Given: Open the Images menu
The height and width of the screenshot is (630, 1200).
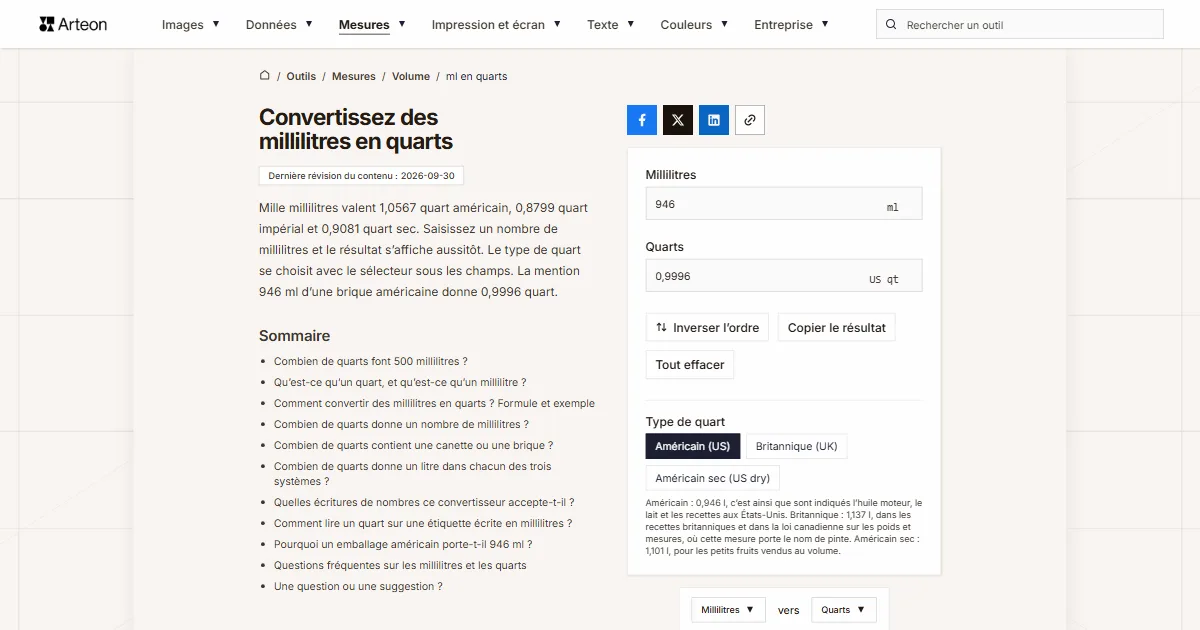Looking at the screenshot, I should 191,24.
